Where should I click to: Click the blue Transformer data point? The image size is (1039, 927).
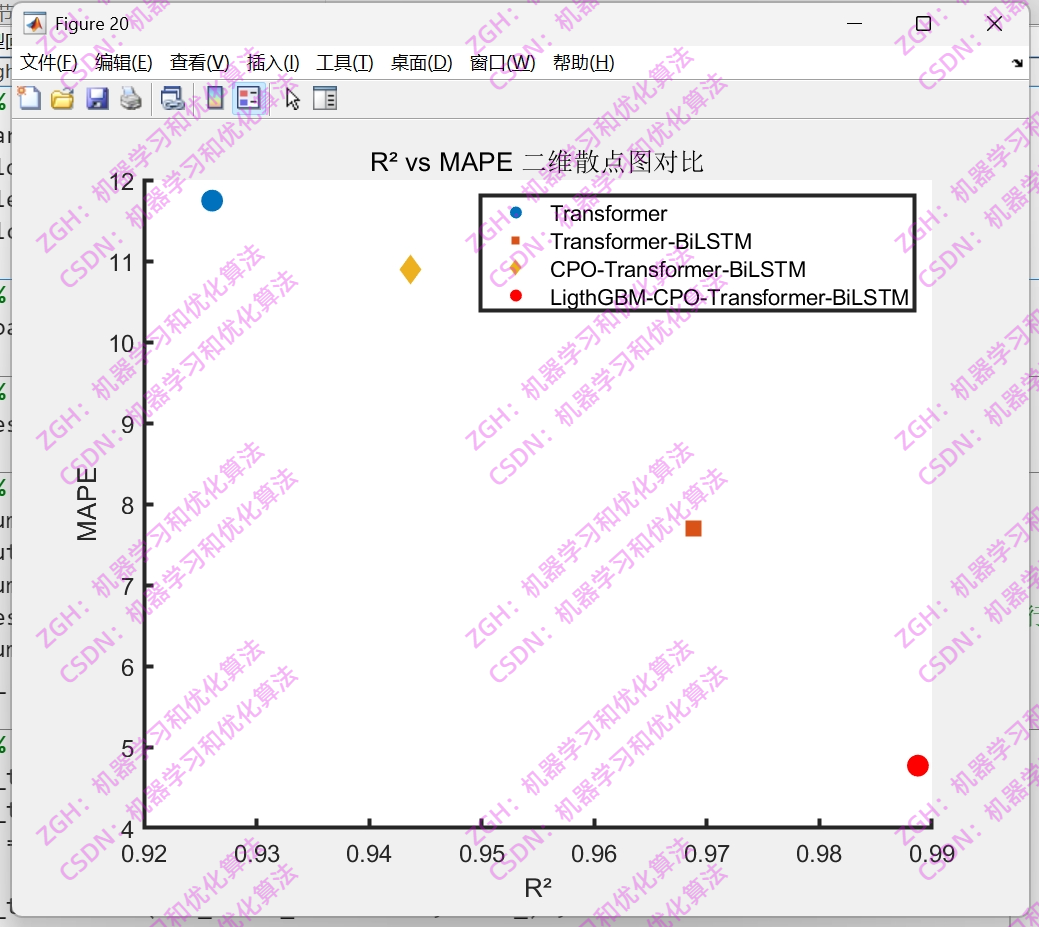[211, 200]
